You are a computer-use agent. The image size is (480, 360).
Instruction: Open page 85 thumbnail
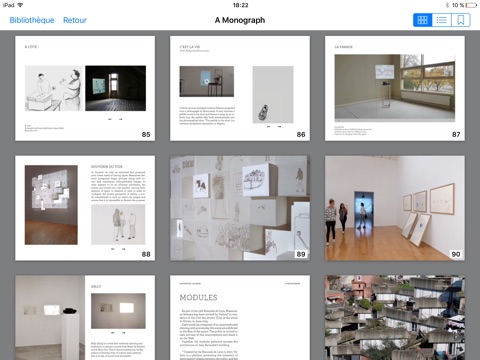click(x=85, y=88)
